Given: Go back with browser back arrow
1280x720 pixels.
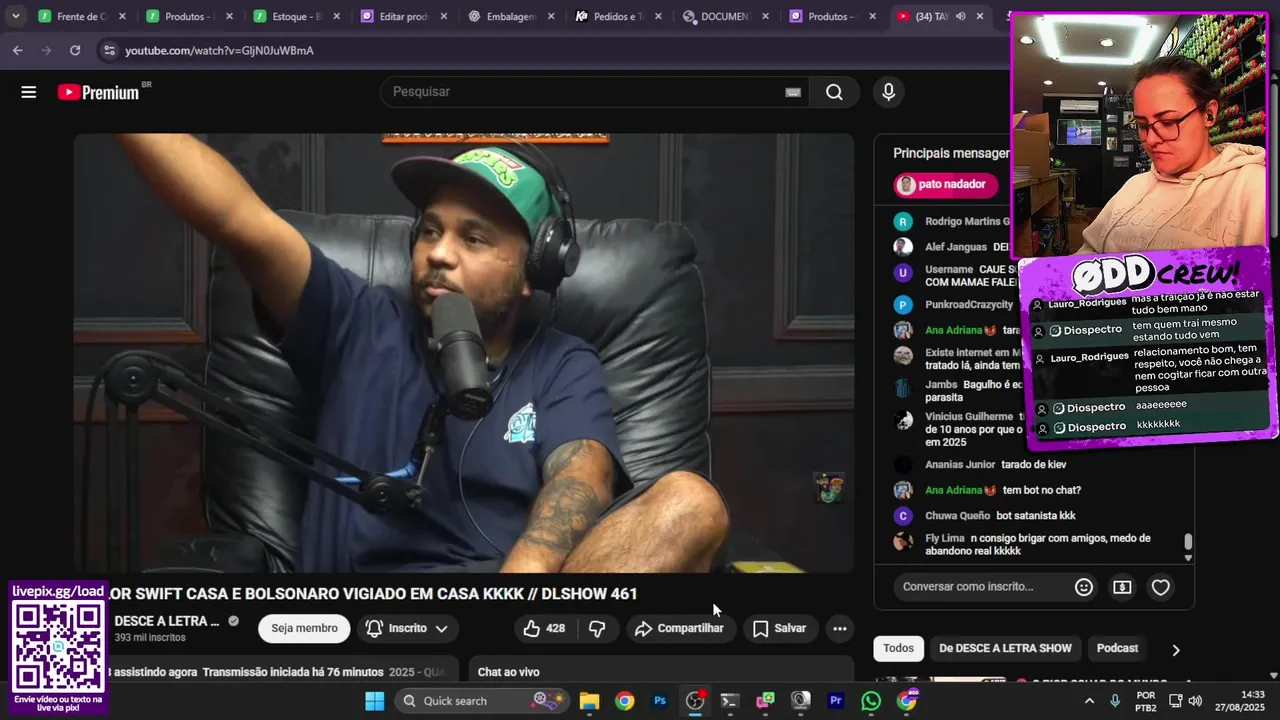Looking at the screenshot, I should (x=18, y=50).
